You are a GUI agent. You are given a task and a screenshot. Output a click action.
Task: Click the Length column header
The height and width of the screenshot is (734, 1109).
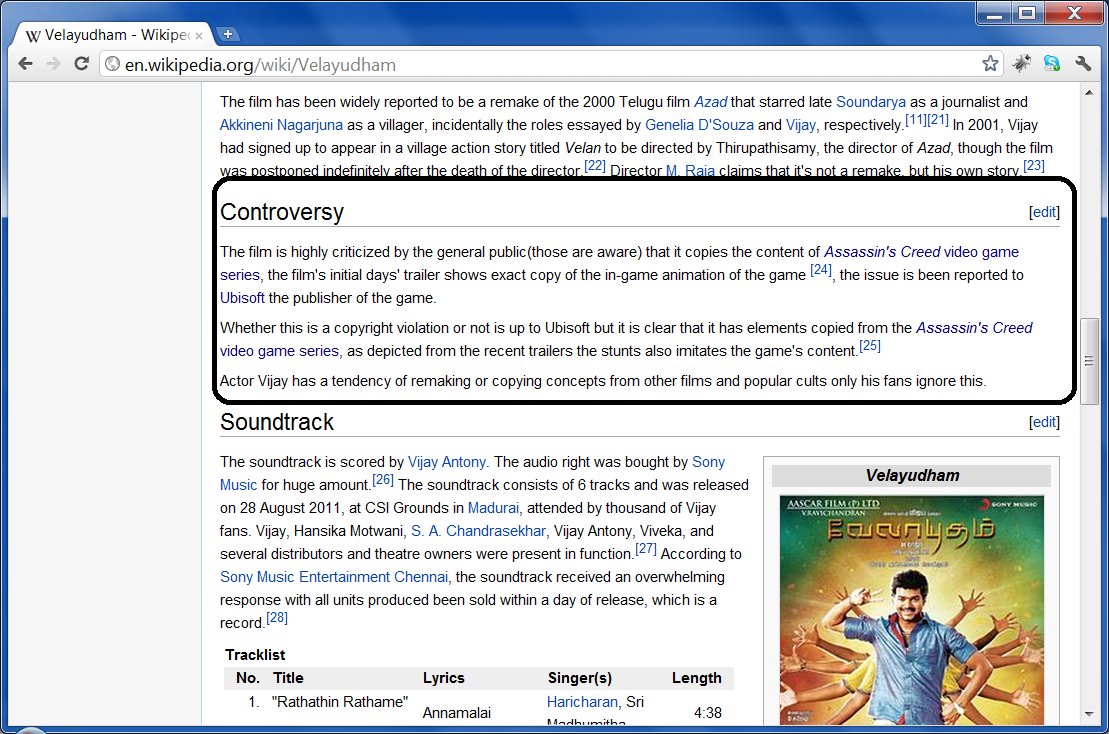697,678
